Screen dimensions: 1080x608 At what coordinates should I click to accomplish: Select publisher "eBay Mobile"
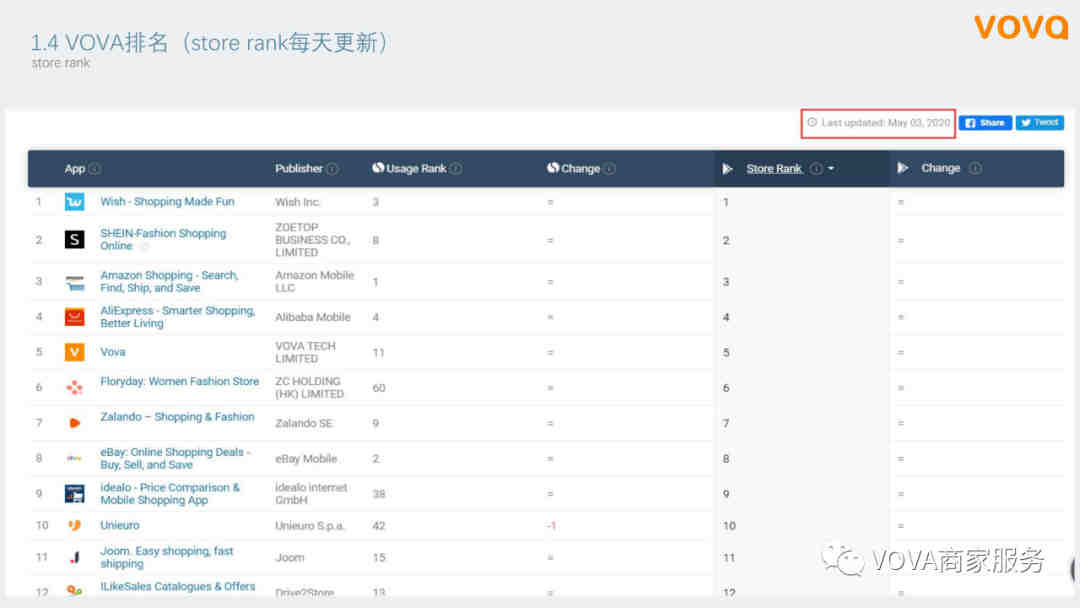tap(306, 459)
